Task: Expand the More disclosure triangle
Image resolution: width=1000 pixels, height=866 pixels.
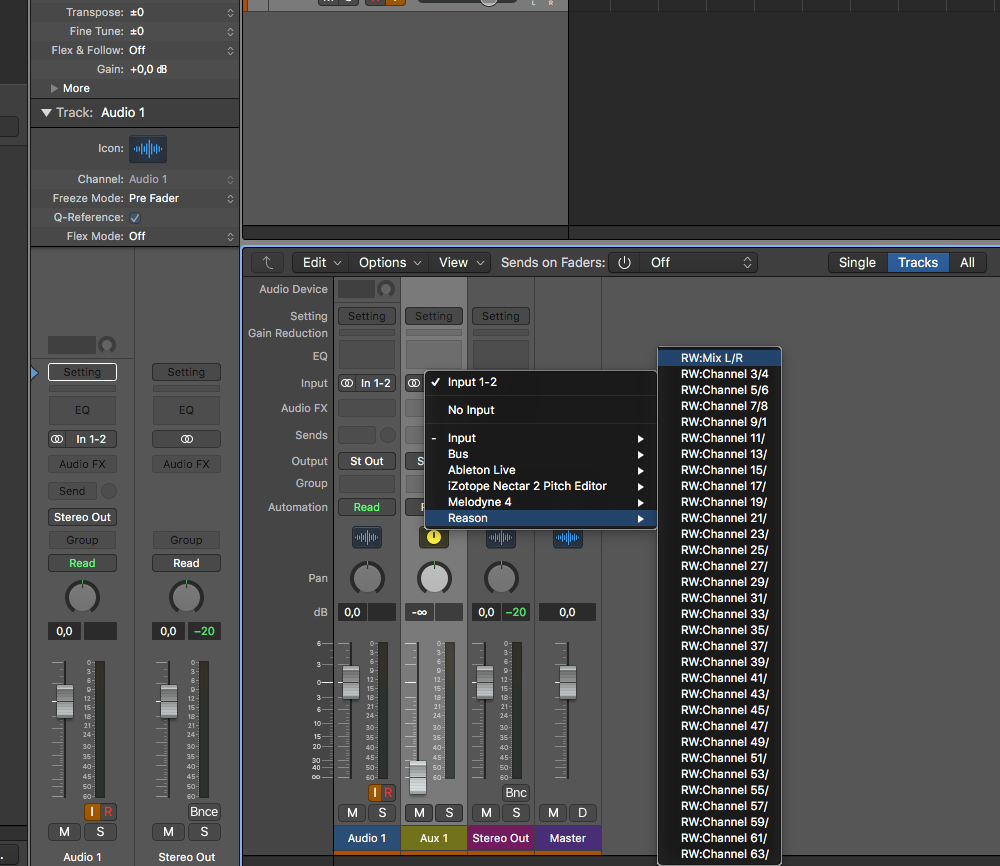Action: point(54,88)
